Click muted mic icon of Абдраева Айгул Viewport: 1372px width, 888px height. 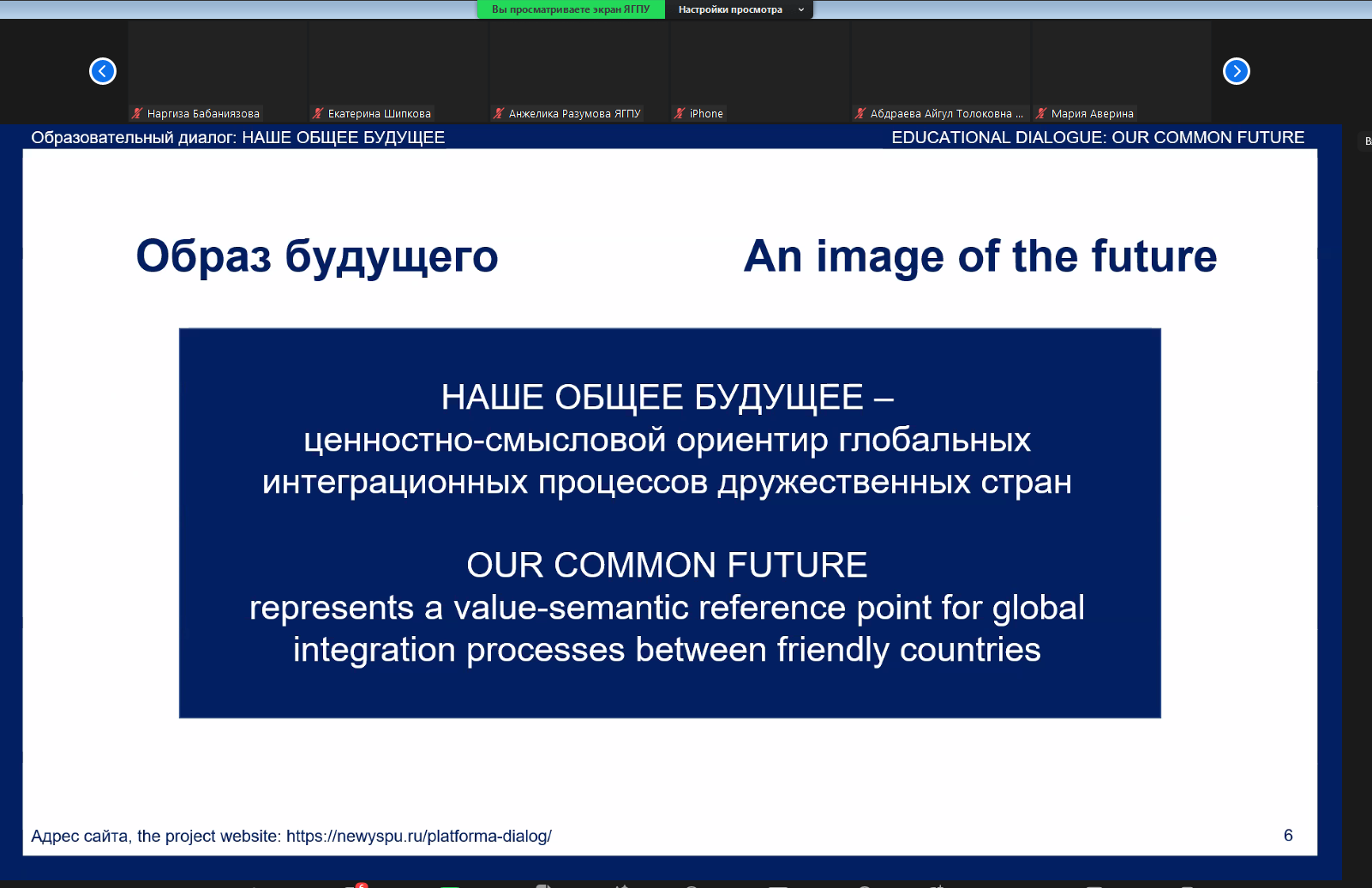tap(860, 113)
